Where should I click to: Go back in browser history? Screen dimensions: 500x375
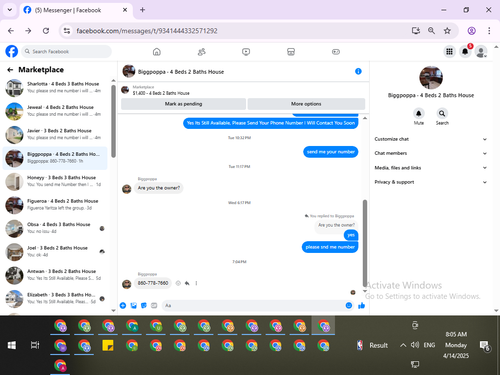pyautogui.click(x=11, y=31)
